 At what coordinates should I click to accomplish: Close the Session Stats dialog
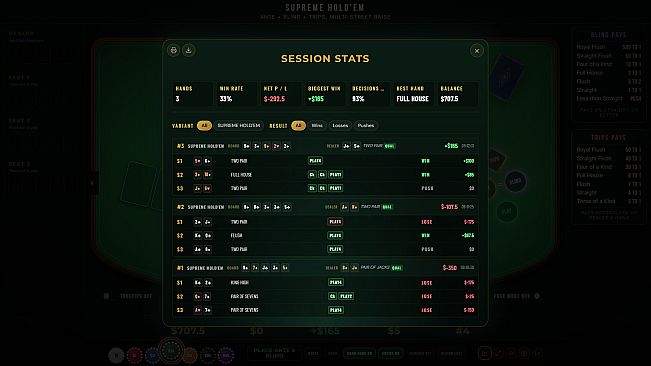coord(477,51)
